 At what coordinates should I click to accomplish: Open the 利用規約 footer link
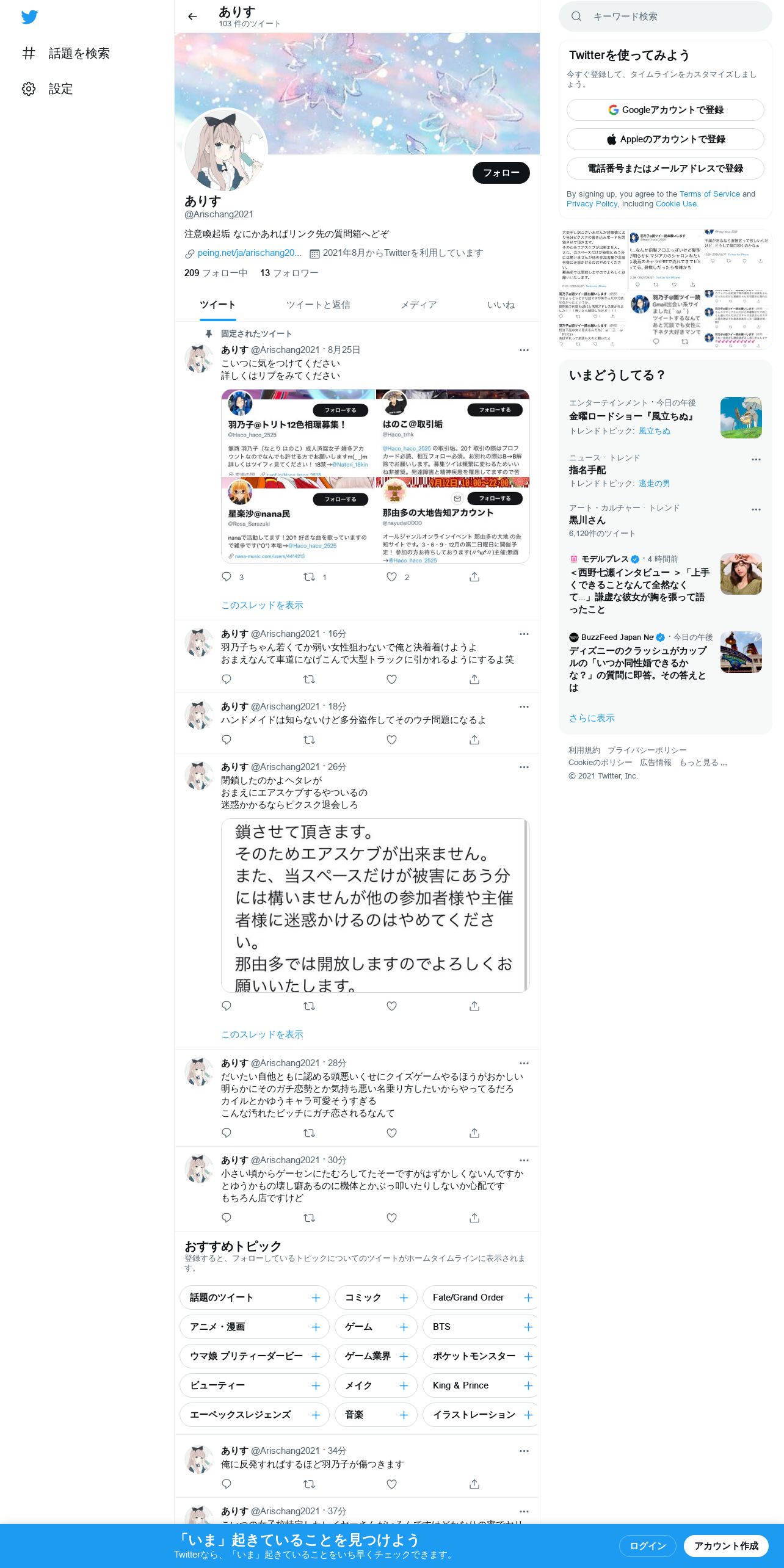click(x=584, y=750)
